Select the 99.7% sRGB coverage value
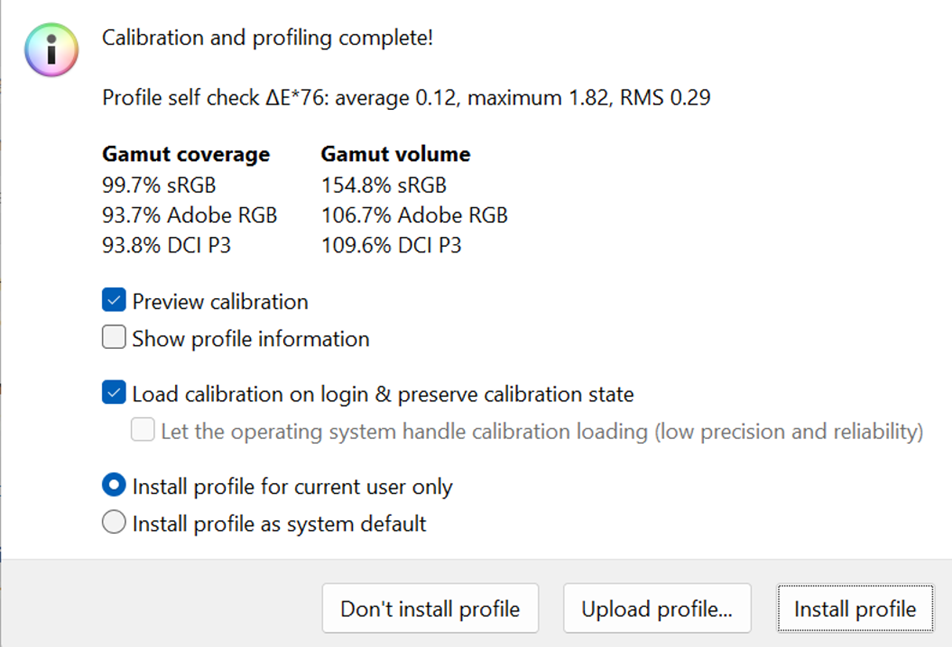Image resolution: width=952 pixels, height=647 pixels. (159, 185)
